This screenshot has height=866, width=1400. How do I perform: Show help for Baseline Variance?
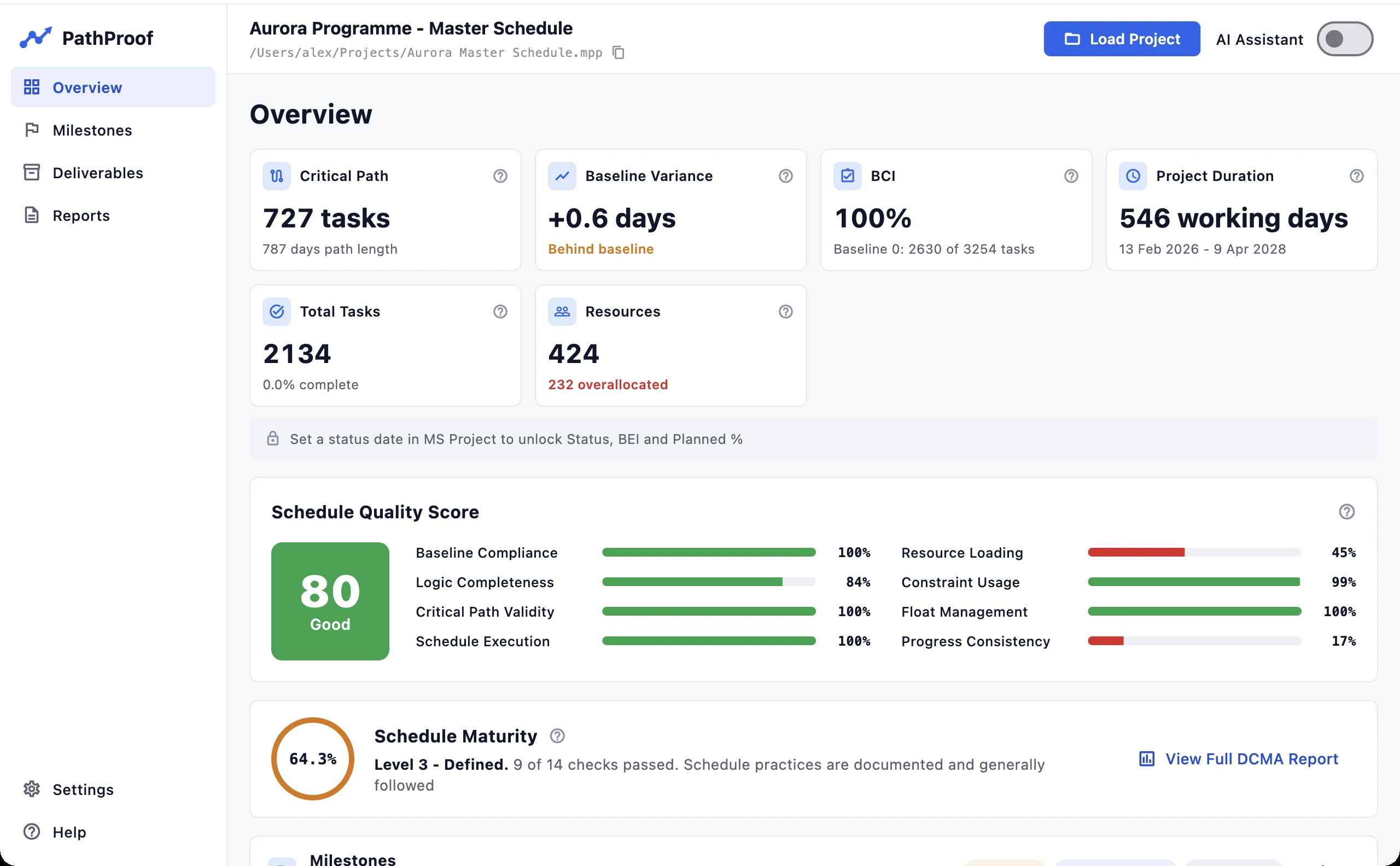pos(785,176)
